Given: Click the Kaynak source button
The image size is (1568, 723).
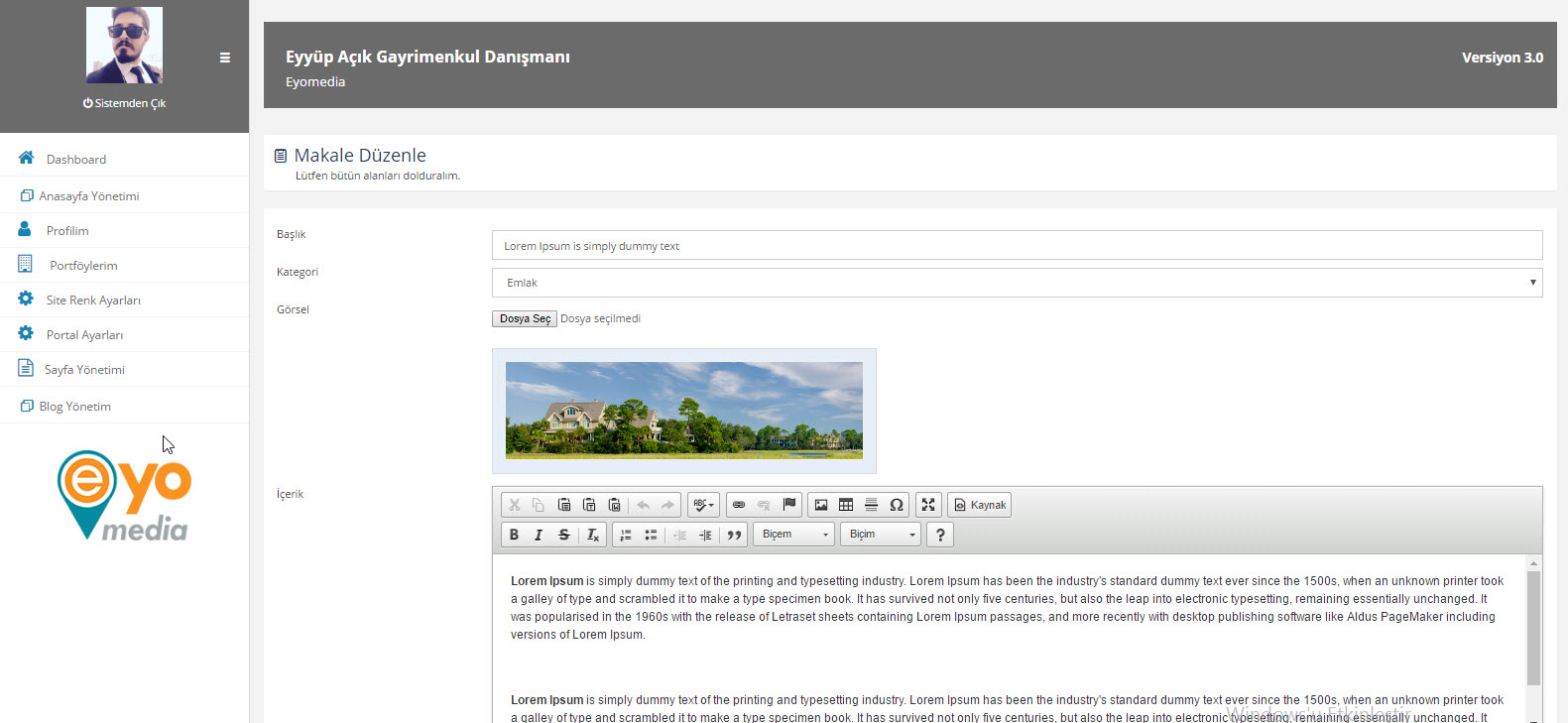Looking at the screenshot, I should coord(980,505).
